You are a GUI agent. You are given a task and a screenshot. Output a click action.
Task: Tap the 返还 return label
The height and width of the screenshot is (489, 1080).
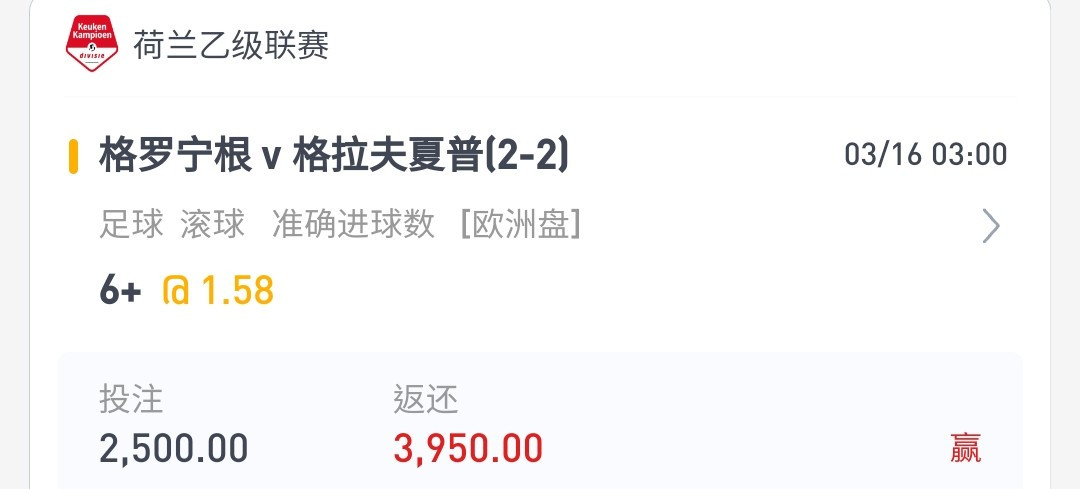pos(426,399)
